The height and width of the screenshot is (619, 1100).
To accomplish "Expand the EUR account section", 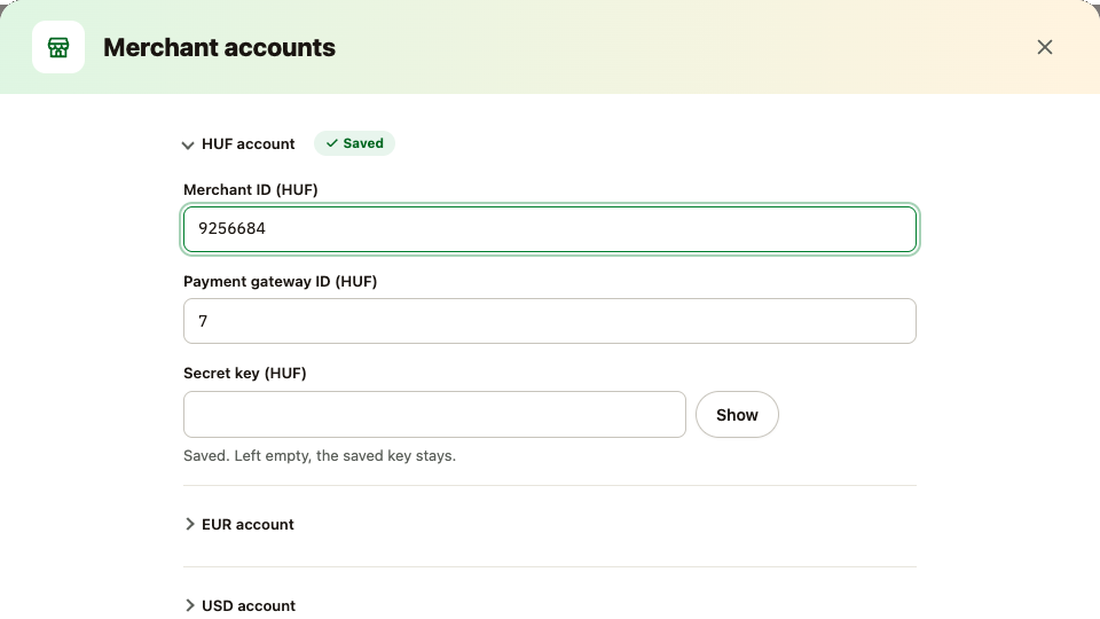I will point(239,524).
